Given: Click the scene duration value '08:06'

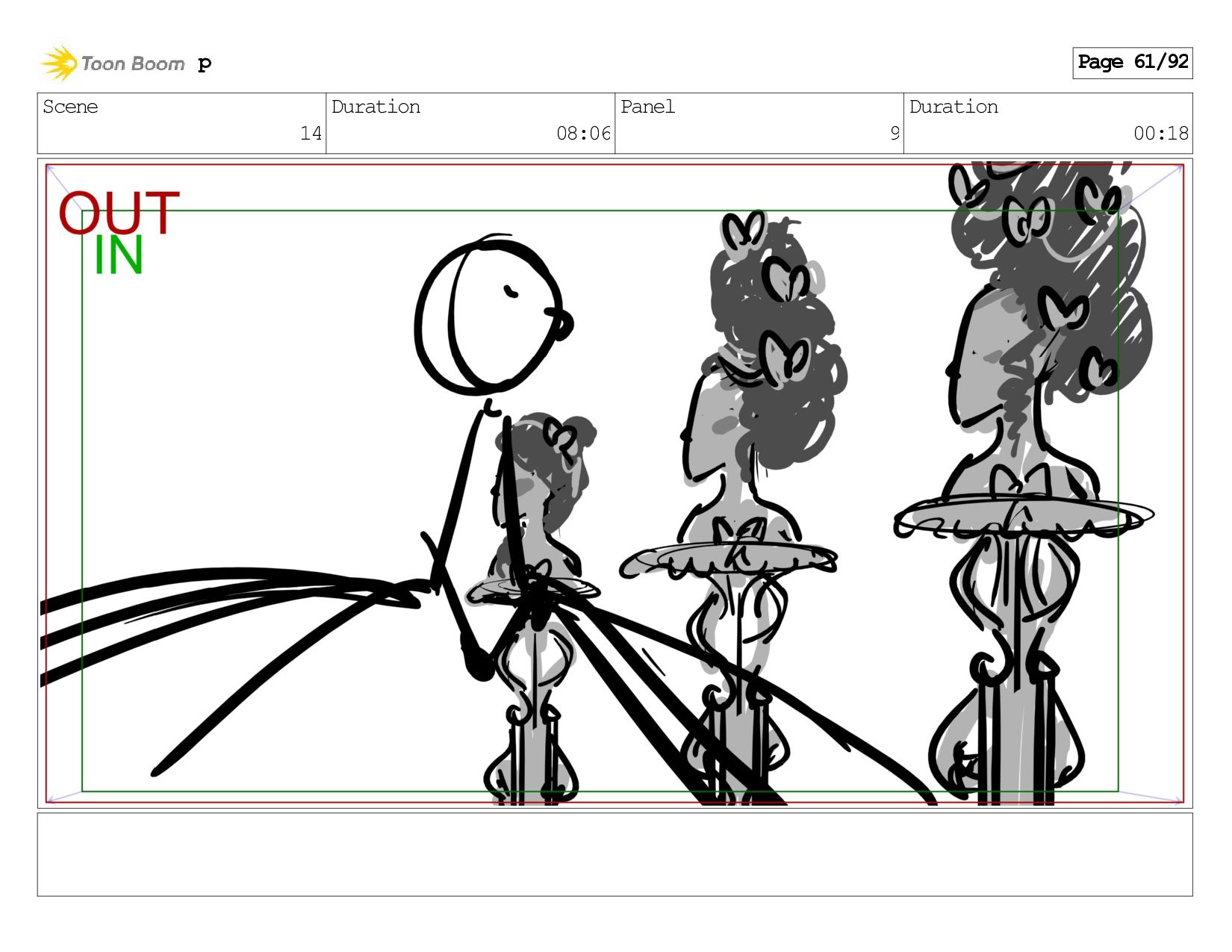Looking at the screenshot, I should pos(583,134).
